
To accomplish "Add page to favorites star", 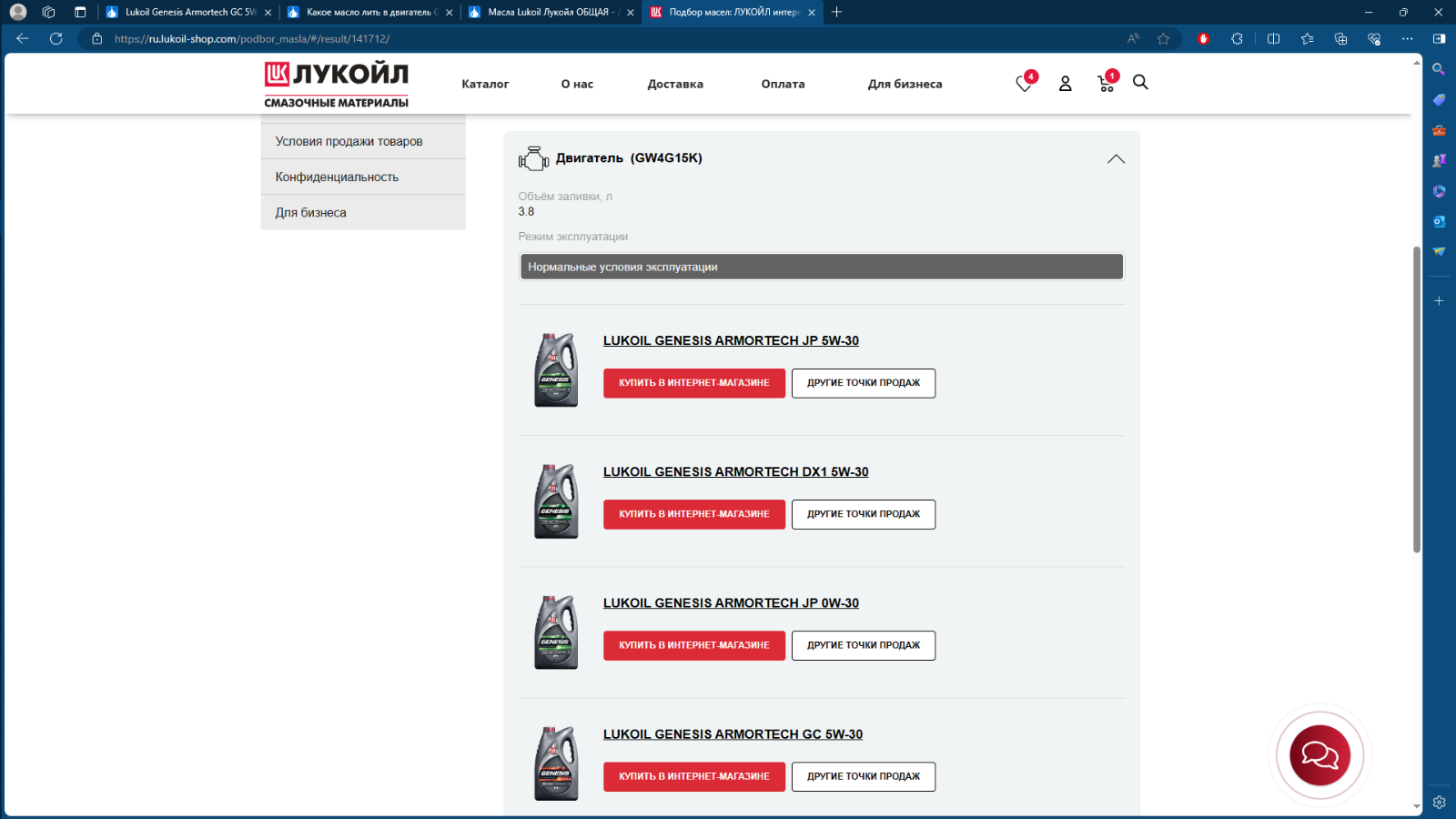I will pyautogui.click(x=1163, y=38).
